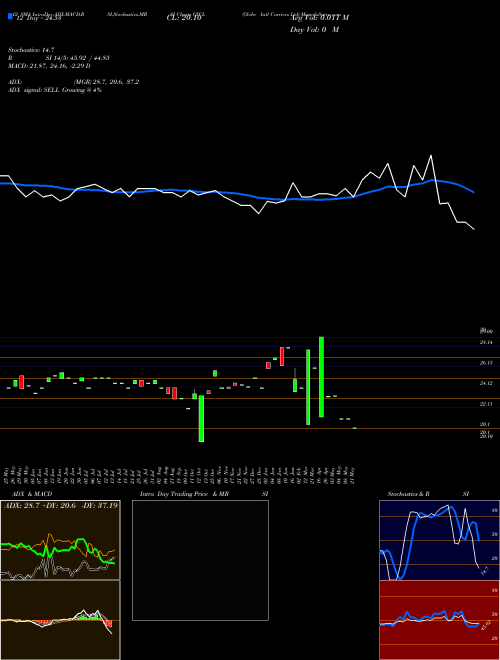Click the empty Intra Day Trading Price panel
Image resolution: width=500 pixels, height=660 pixels.
200,560
